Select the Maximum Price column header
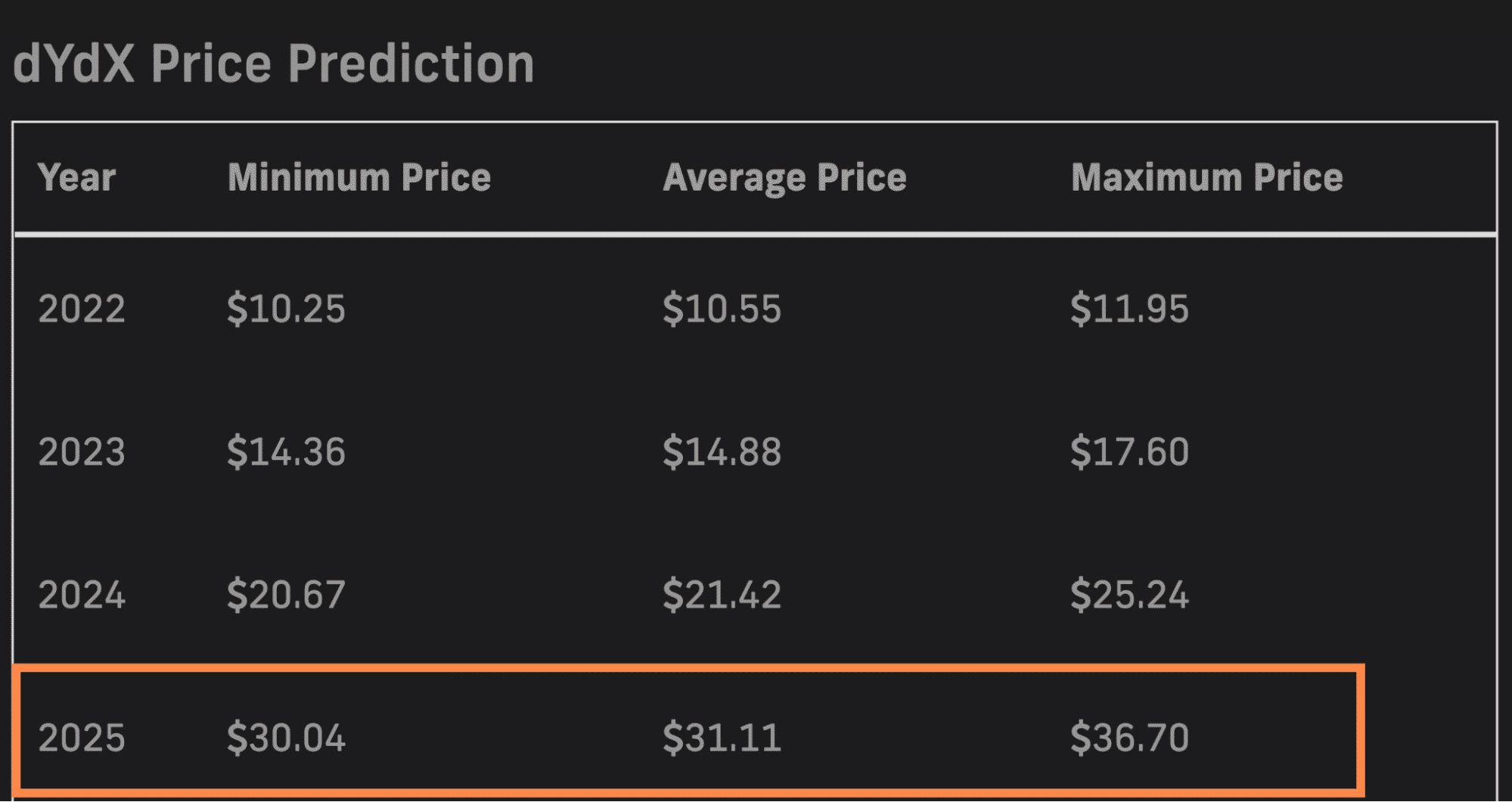The image size is (1512, 802). pyautogui.click(x=1207, y=178)
